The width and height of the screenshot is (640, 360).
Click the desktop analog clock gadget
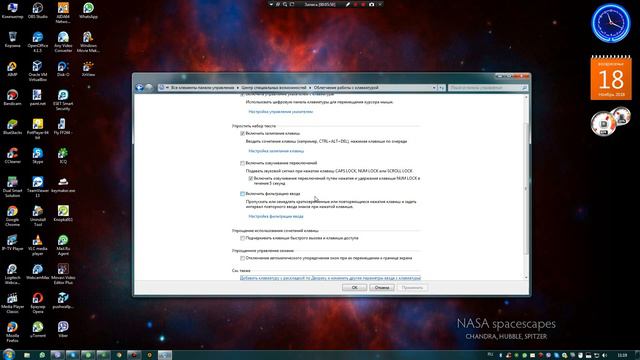point(611,23)
